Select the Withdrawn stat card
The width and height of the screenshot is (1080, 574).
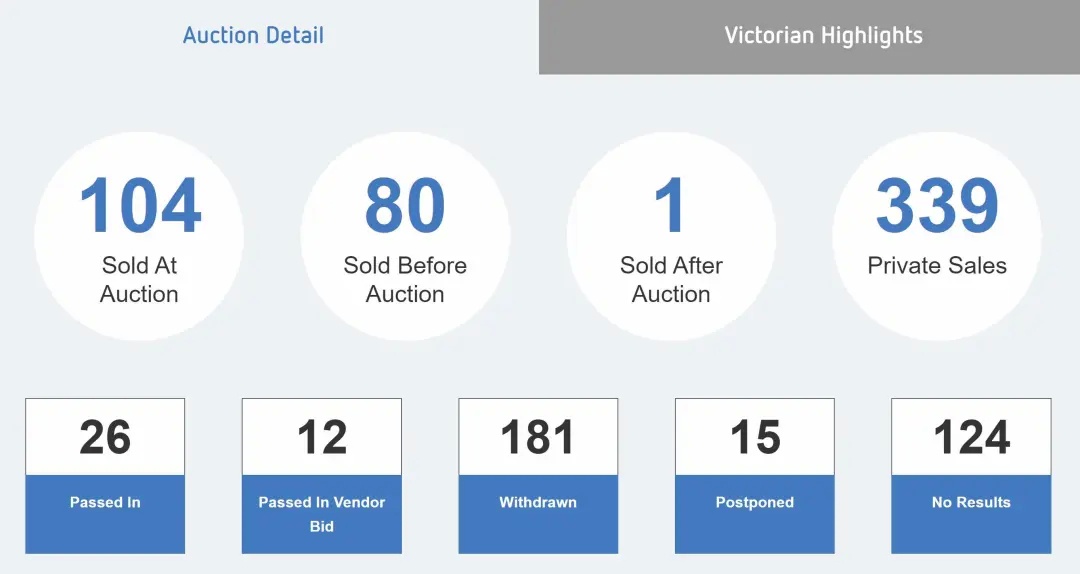coord(538,475)
